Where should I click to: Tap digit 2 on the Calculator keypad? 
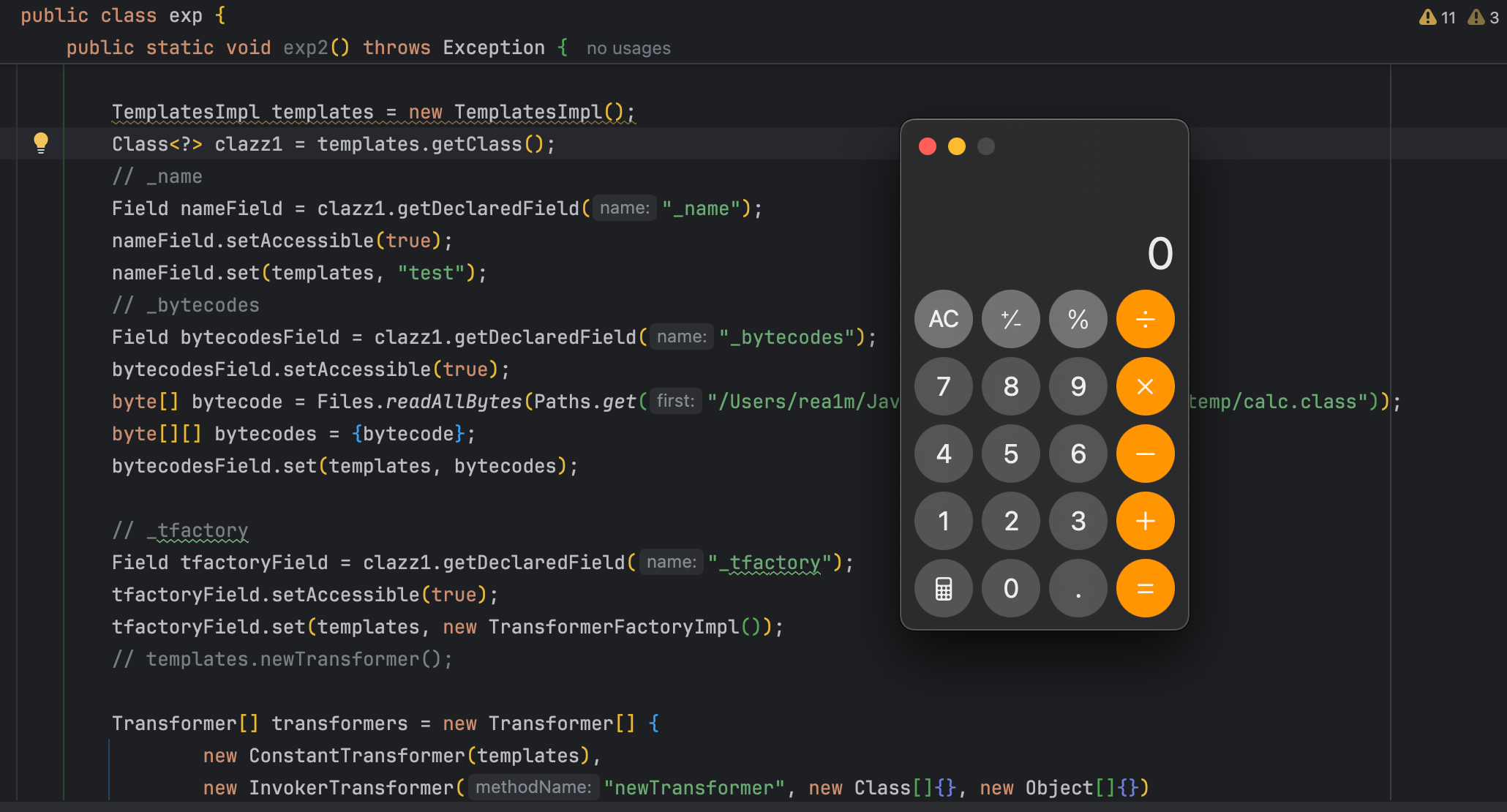click(1011, 521)
